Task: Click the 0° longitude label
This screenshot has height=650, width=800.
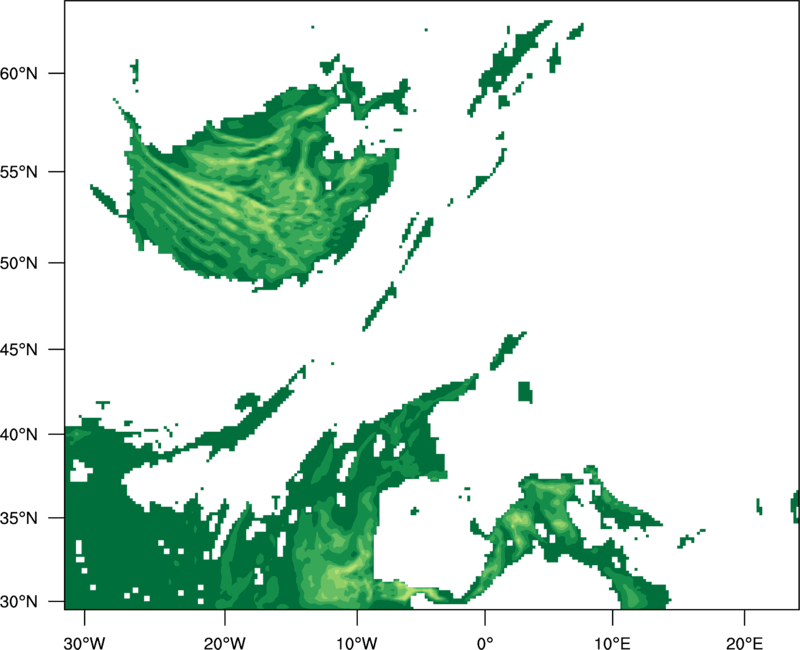Action: click(x=485, y=643)
